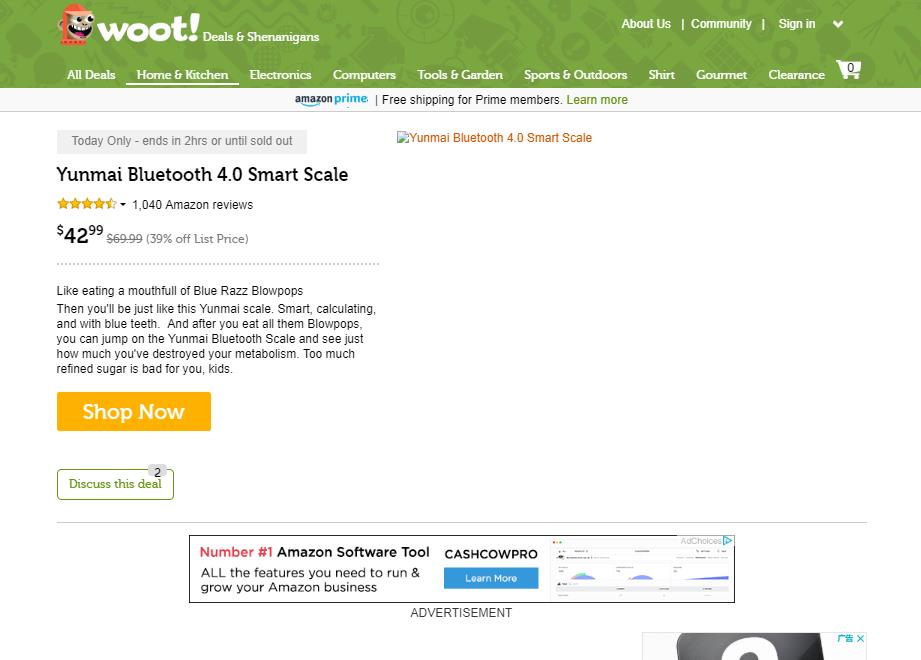Click the woot! wordmark logo
Viewport: 921px width, 660px height.
pyautogui.click(x=149, y=28)
